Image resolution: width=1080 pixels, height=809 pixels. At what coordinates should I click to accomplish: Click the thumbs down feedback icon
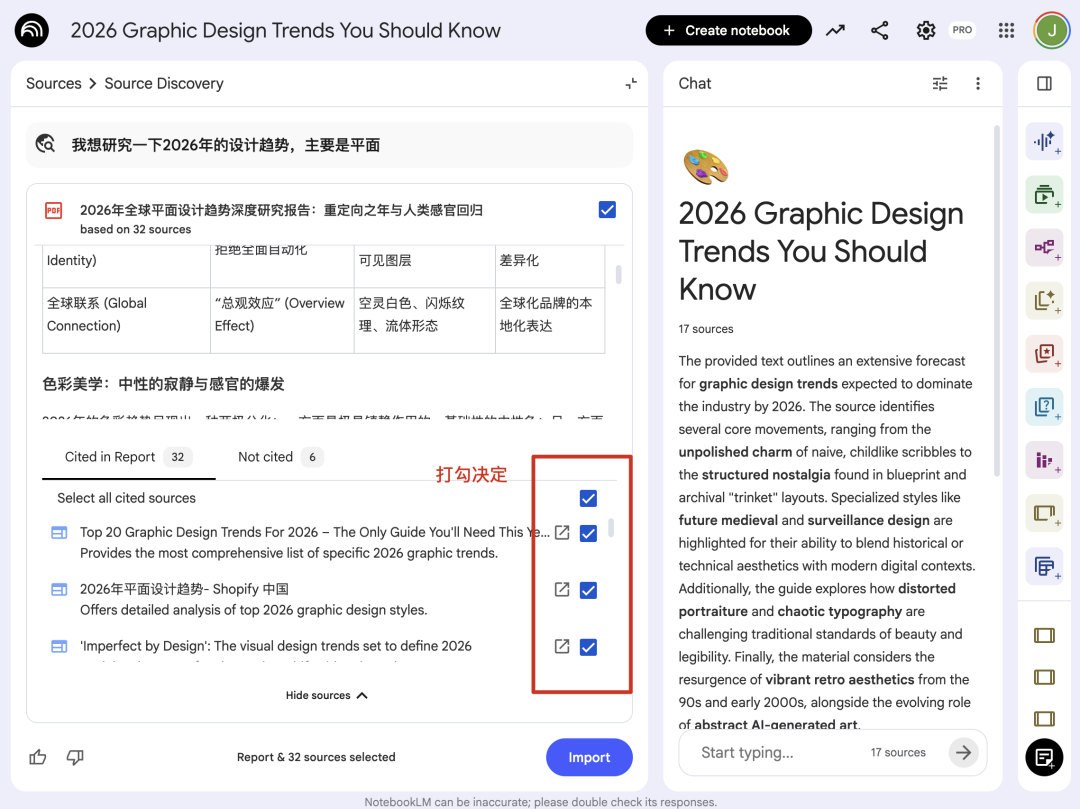75,757
